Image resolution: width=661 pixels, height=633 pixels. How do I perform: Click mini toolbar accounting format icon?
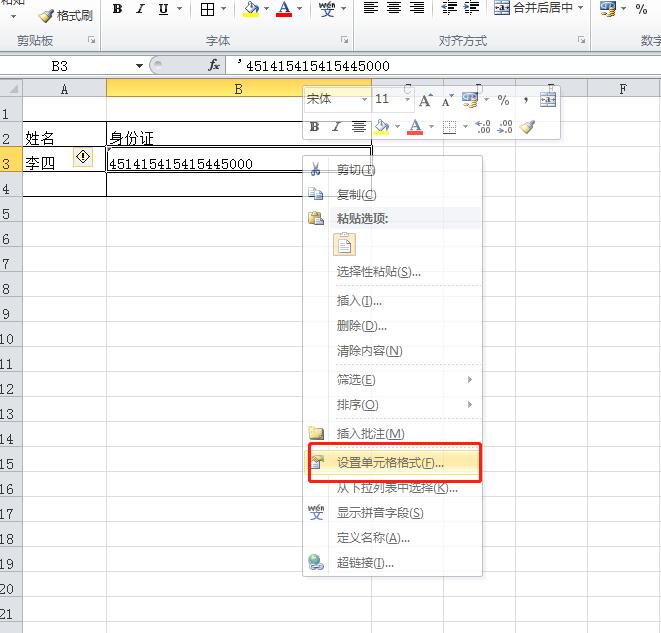click(470, 100)
